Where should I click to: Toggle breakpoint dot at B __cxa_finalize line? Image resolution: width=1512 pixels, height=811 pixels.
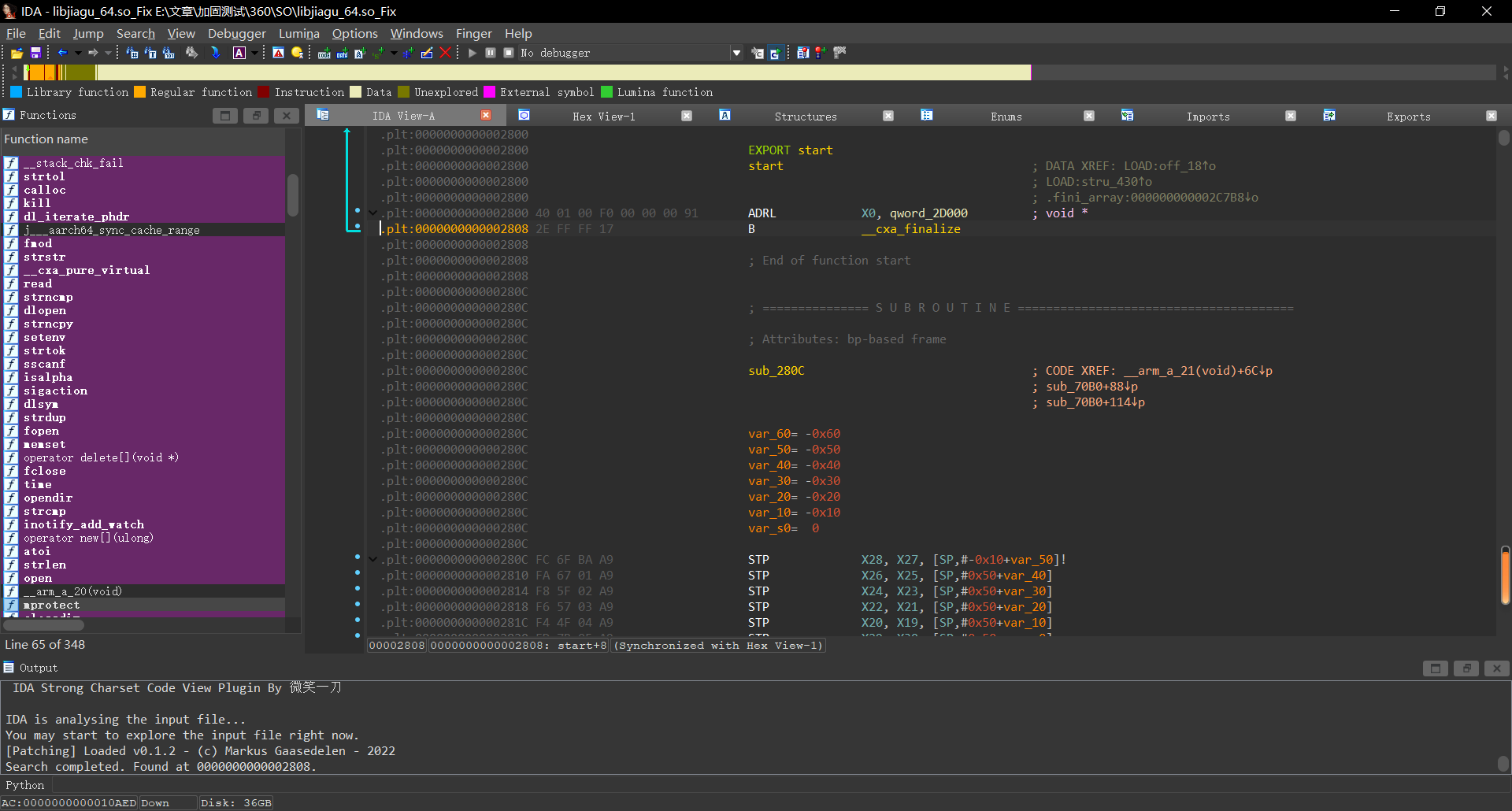click(358, 227)
